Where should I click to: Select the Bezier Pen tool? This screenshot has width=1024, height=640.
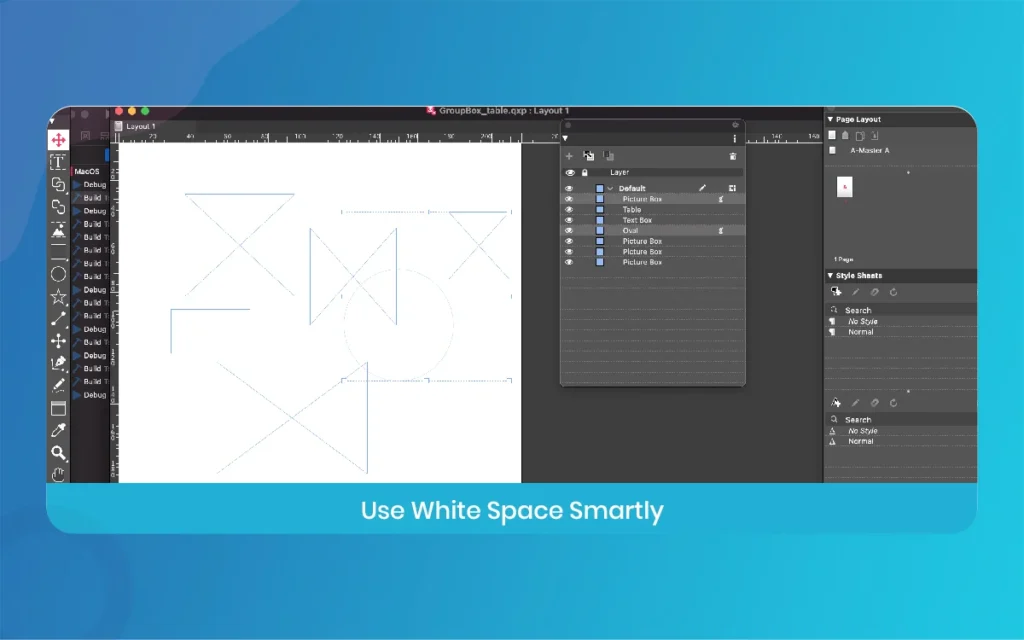click(58, 363)
